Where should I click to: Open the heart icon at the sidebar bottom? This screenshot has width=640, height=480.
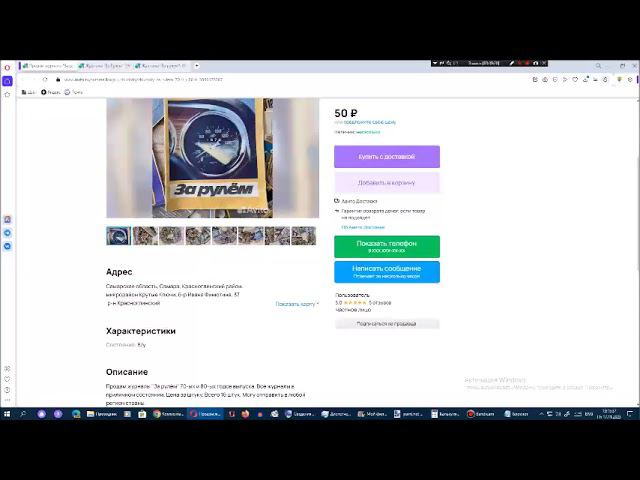point(7,379)
